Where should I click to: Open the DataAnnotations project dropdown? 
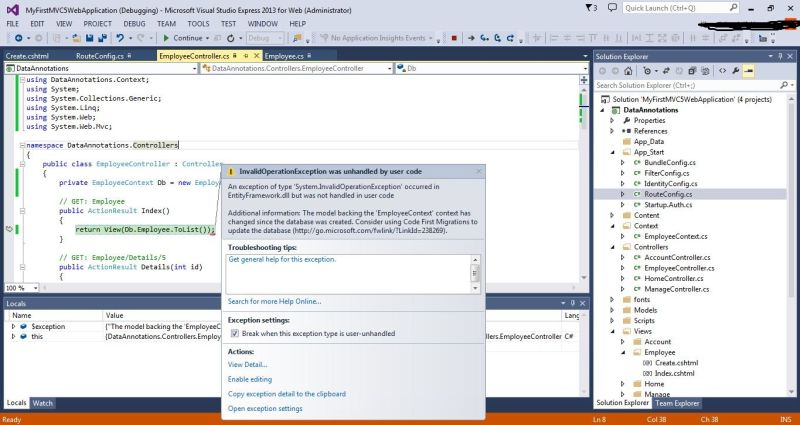click(x=194, y=68)
